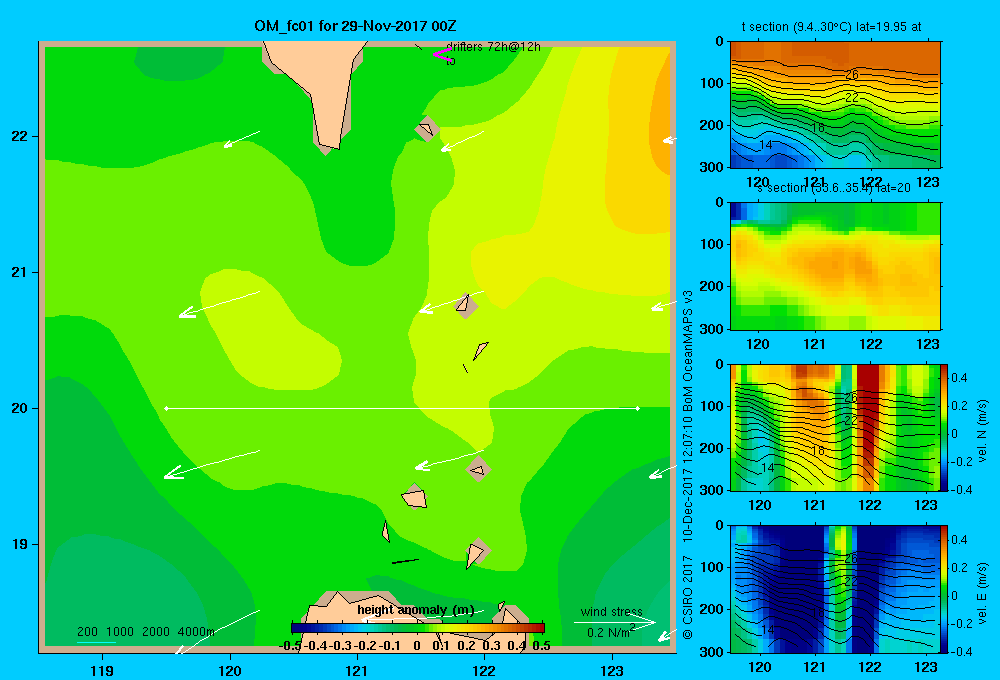Click the vel. E color scale bar
Screen dimensions: 1000x680
(945, 589)
